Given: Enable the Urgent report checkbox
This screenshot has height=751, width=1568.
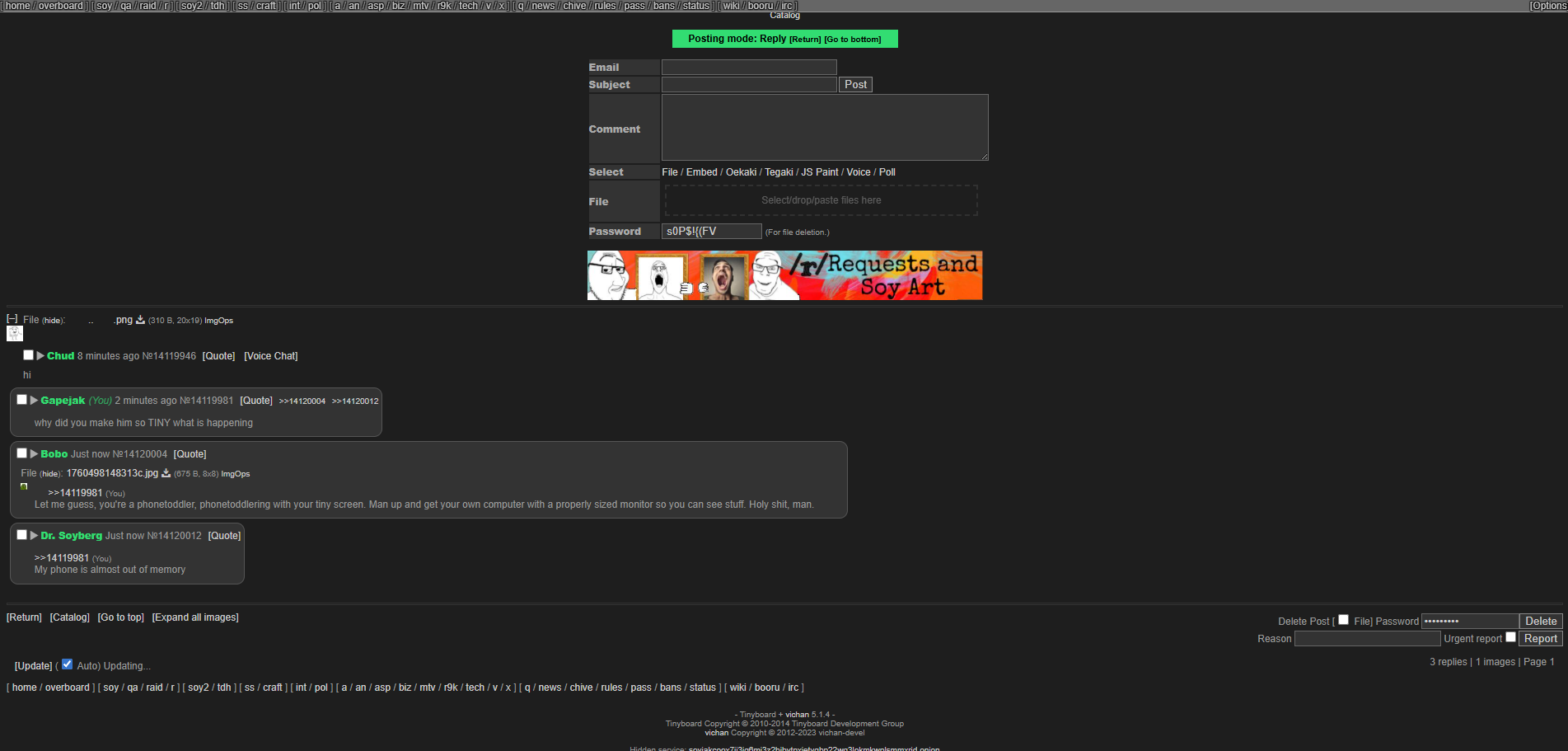Looking at the screenshot, I should (x=1510, y=637).
